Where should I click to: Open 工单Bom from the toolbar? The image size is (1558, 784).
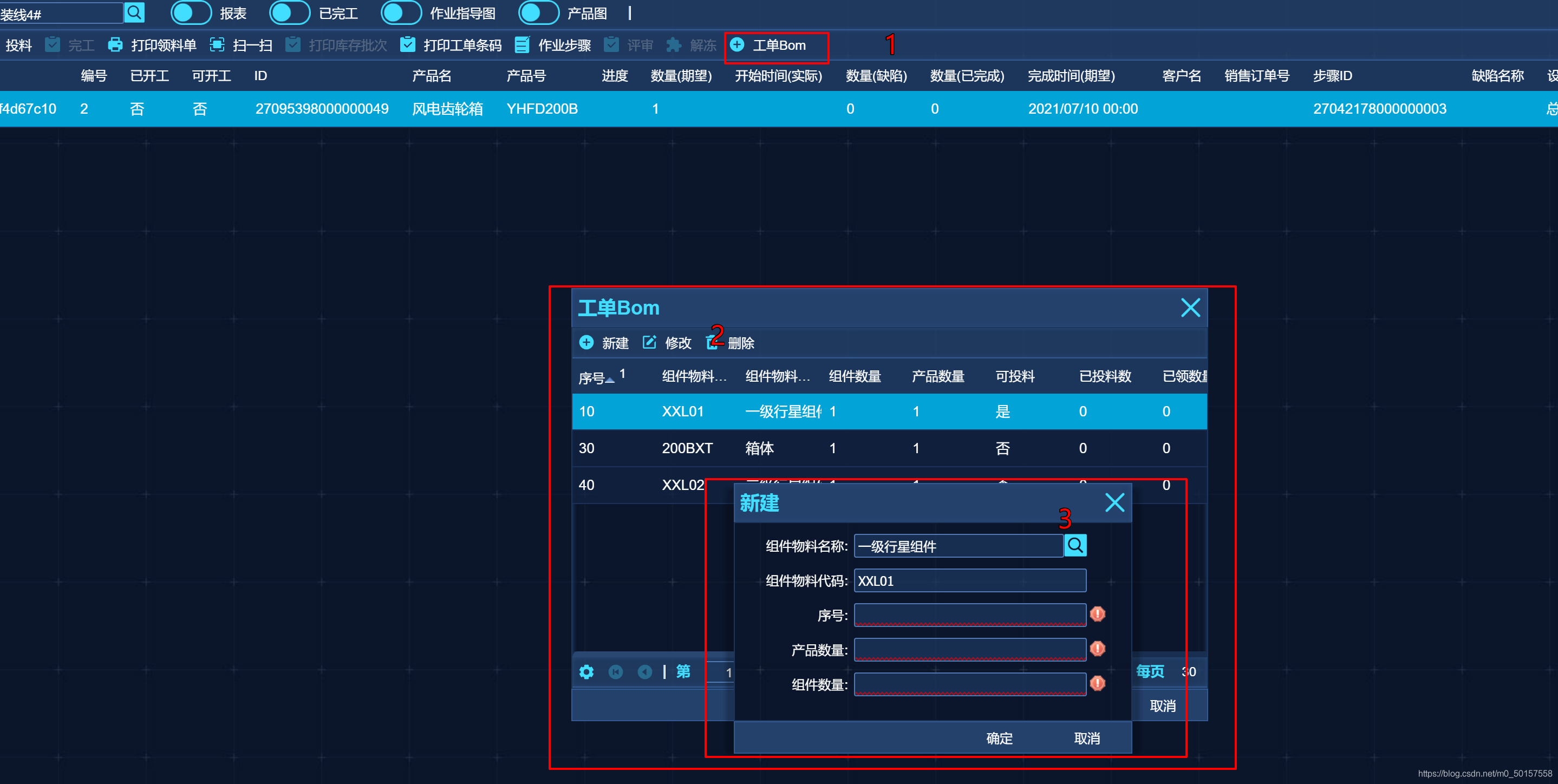(x=768, y=45)
